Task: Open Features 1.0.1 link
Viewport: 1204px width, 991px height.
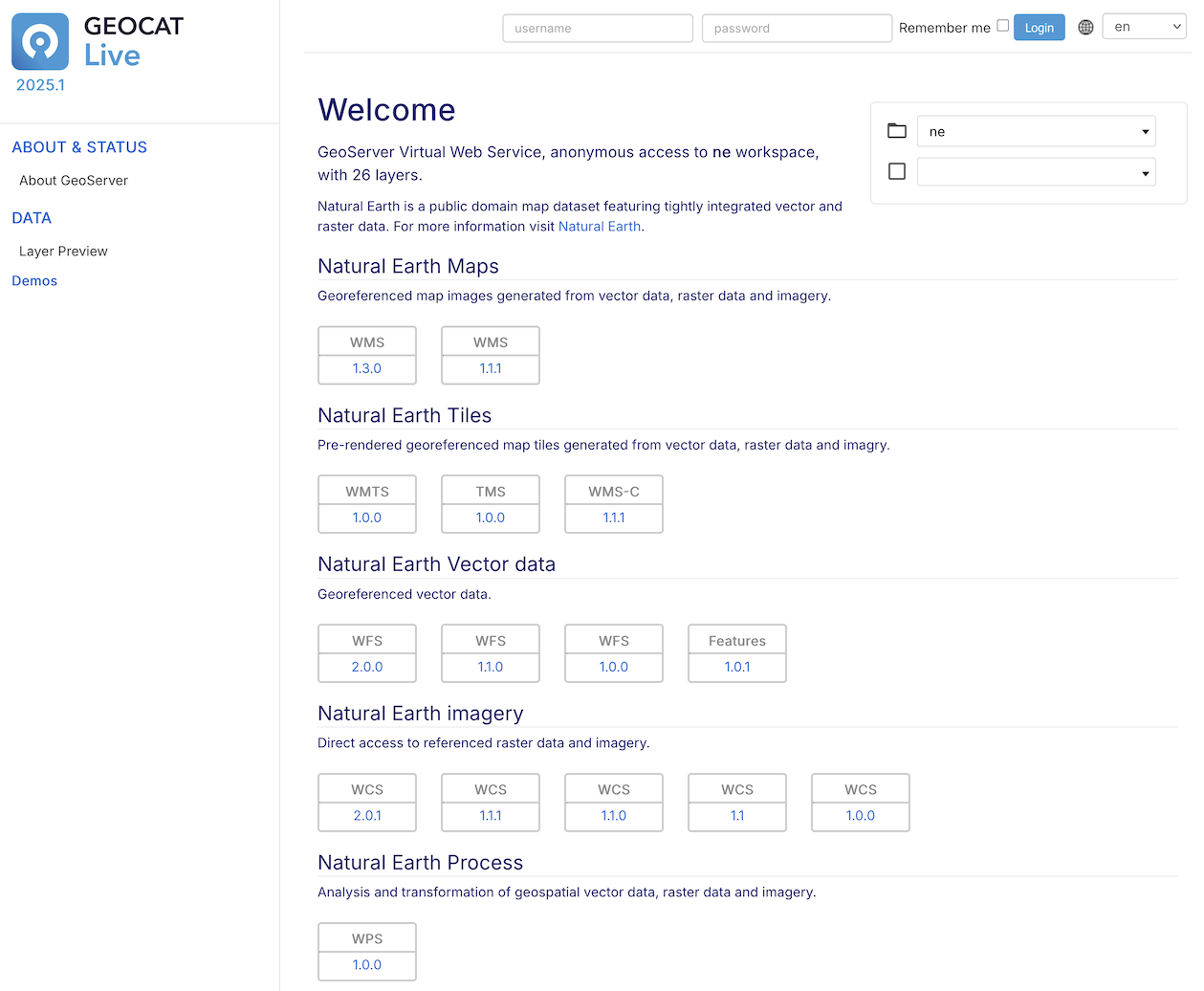Action: point(737,667)
